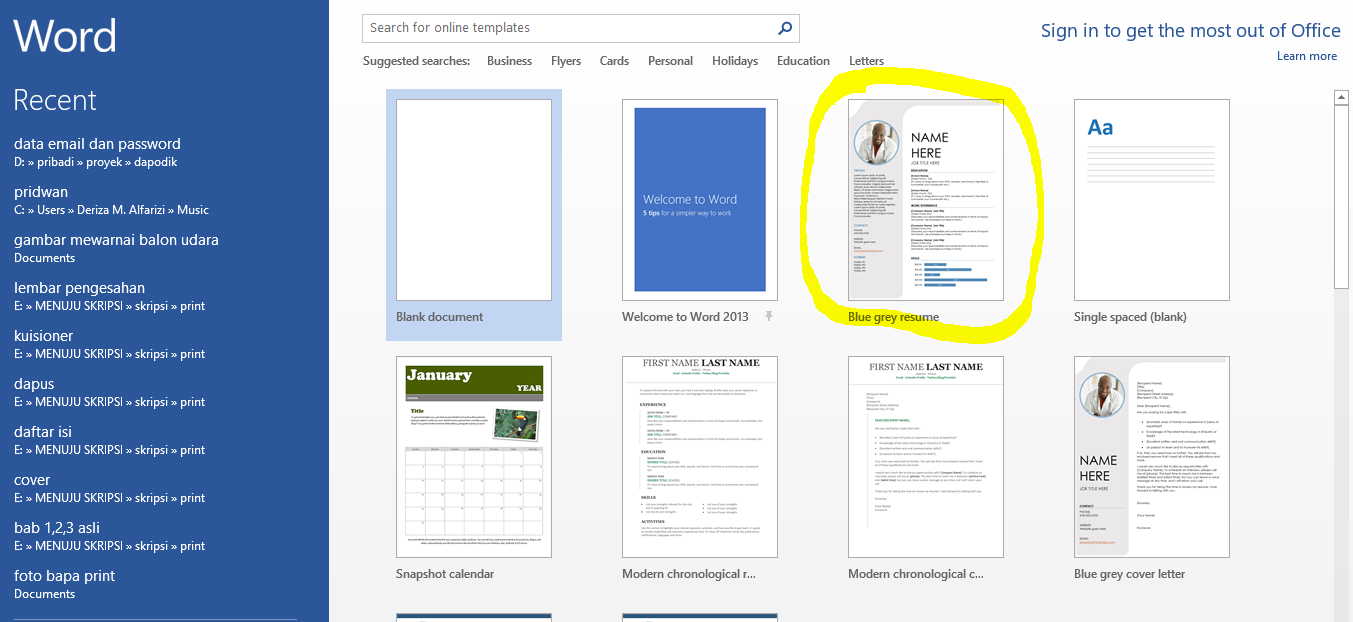This screenshot has height=622, width=1353.
Task: Choose the Single spaced (blank) template
Action: pos(1152,200)
